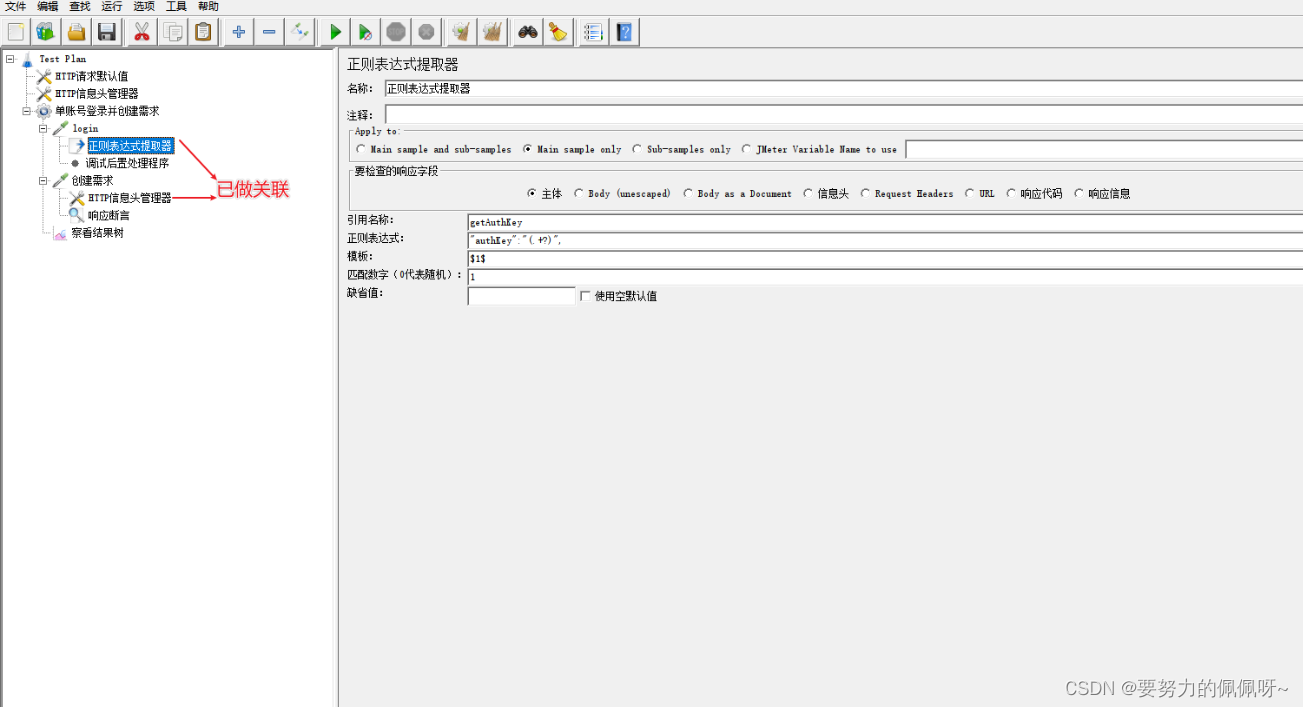Click the Stop sign toolbar icon
1303x707 pixels.
(396, 32)
